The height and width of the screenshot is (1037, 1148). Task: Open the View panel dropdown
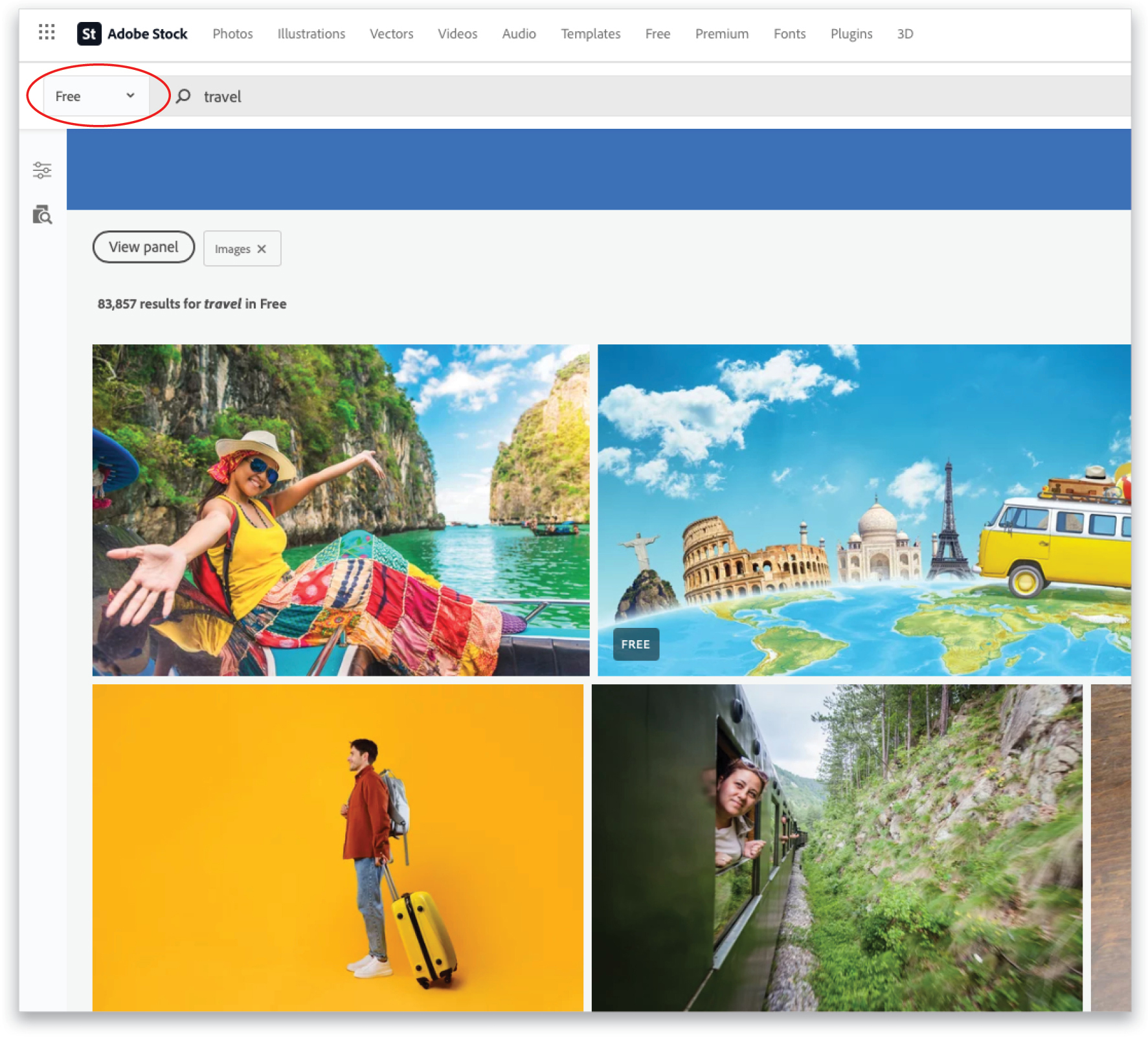(144, 247)
